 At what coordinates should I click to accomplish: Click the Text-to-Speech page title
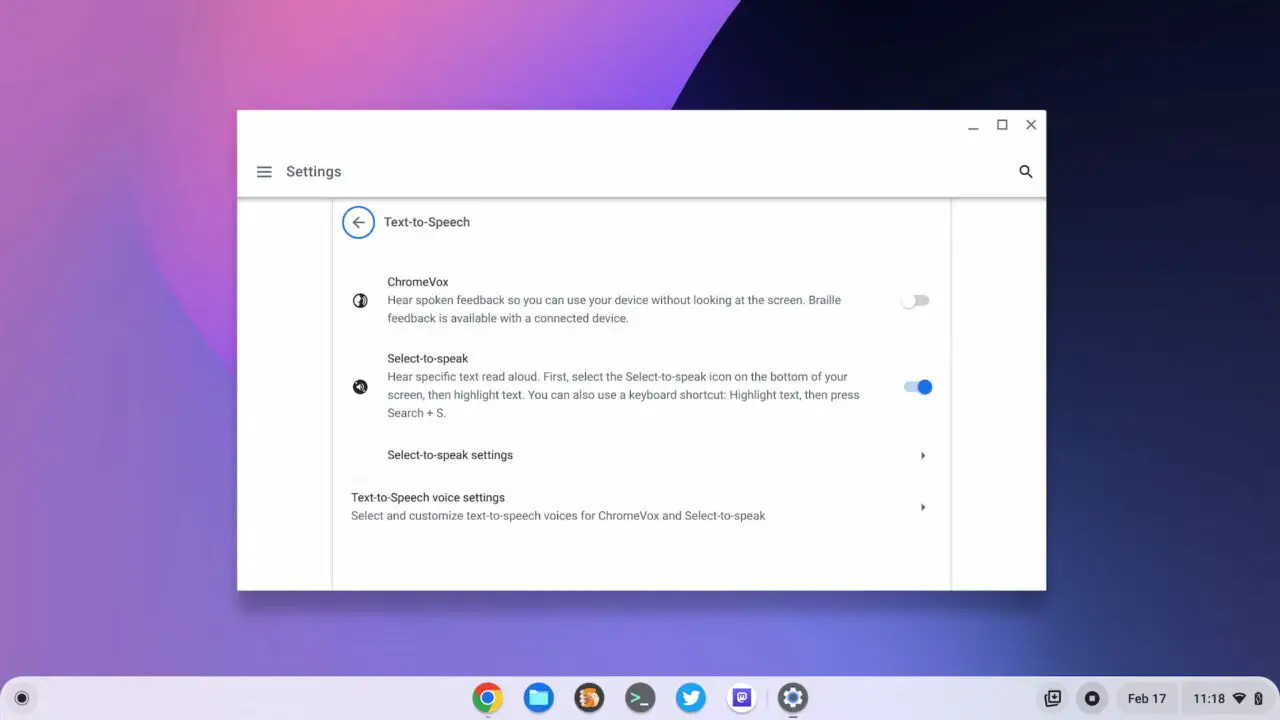tap(427, 222)
